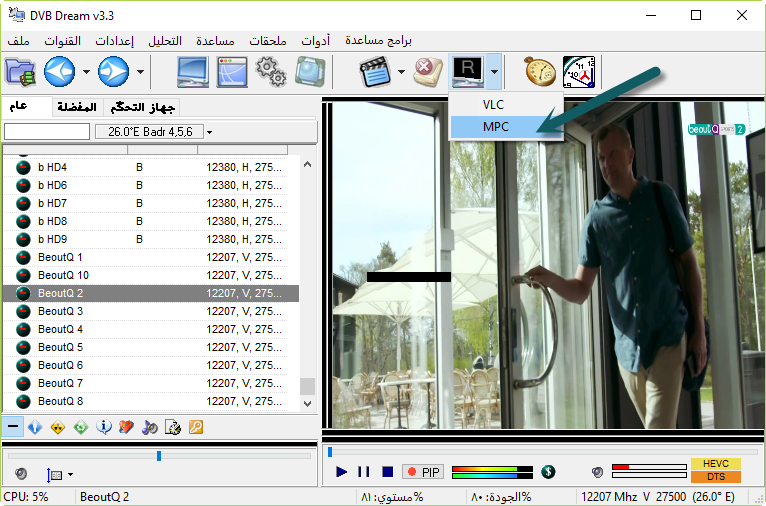Expand the satellite 26.0°E Badr dropdown
The height and width of the screenshot is (506, 766).
tap(209, 132)
